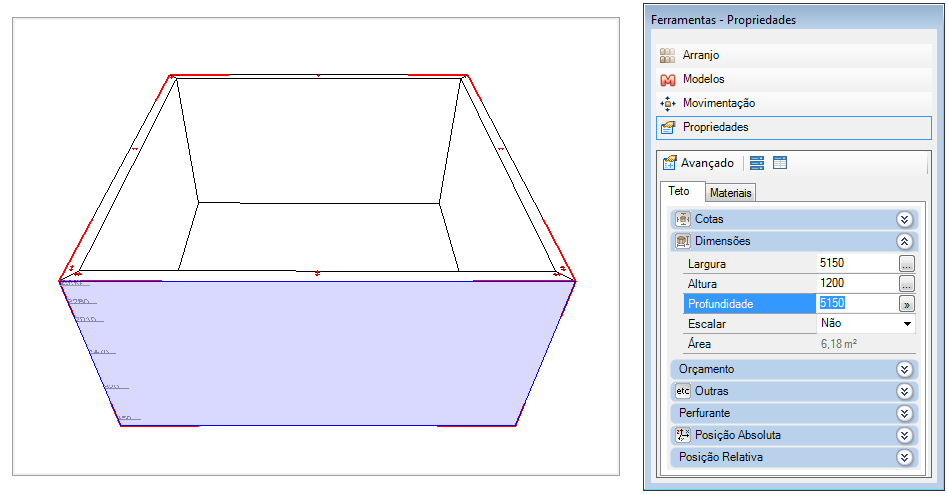Select the Movimentação arrows icon

coord(667,103)
